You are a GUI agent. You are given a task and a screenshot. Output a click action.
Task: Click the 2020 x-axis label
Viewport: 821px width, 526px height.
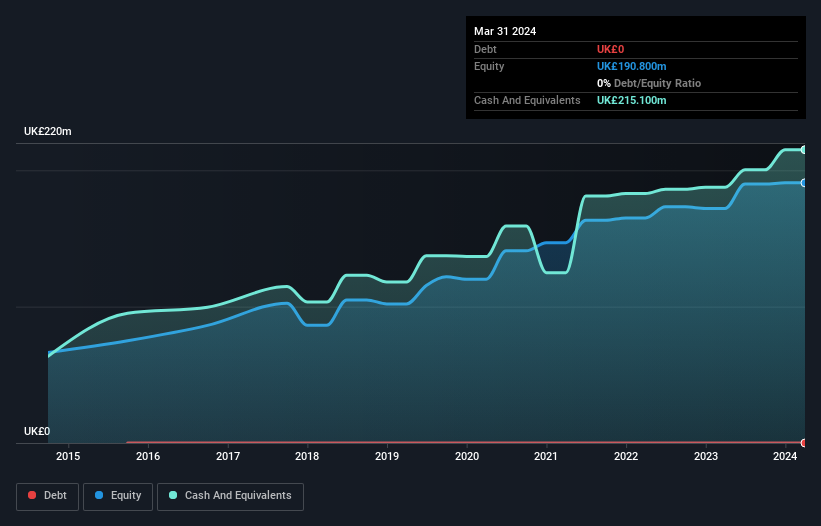pos(467,456)
